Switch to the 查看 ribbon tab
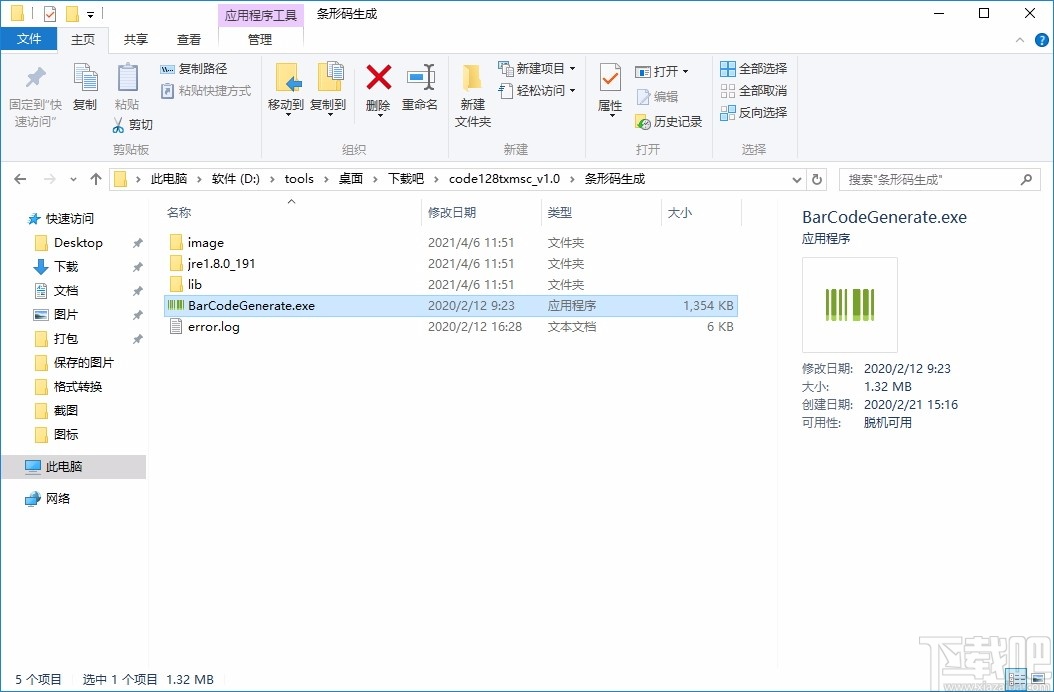This screenshot has width=1054, height=692. coord(190,38)
